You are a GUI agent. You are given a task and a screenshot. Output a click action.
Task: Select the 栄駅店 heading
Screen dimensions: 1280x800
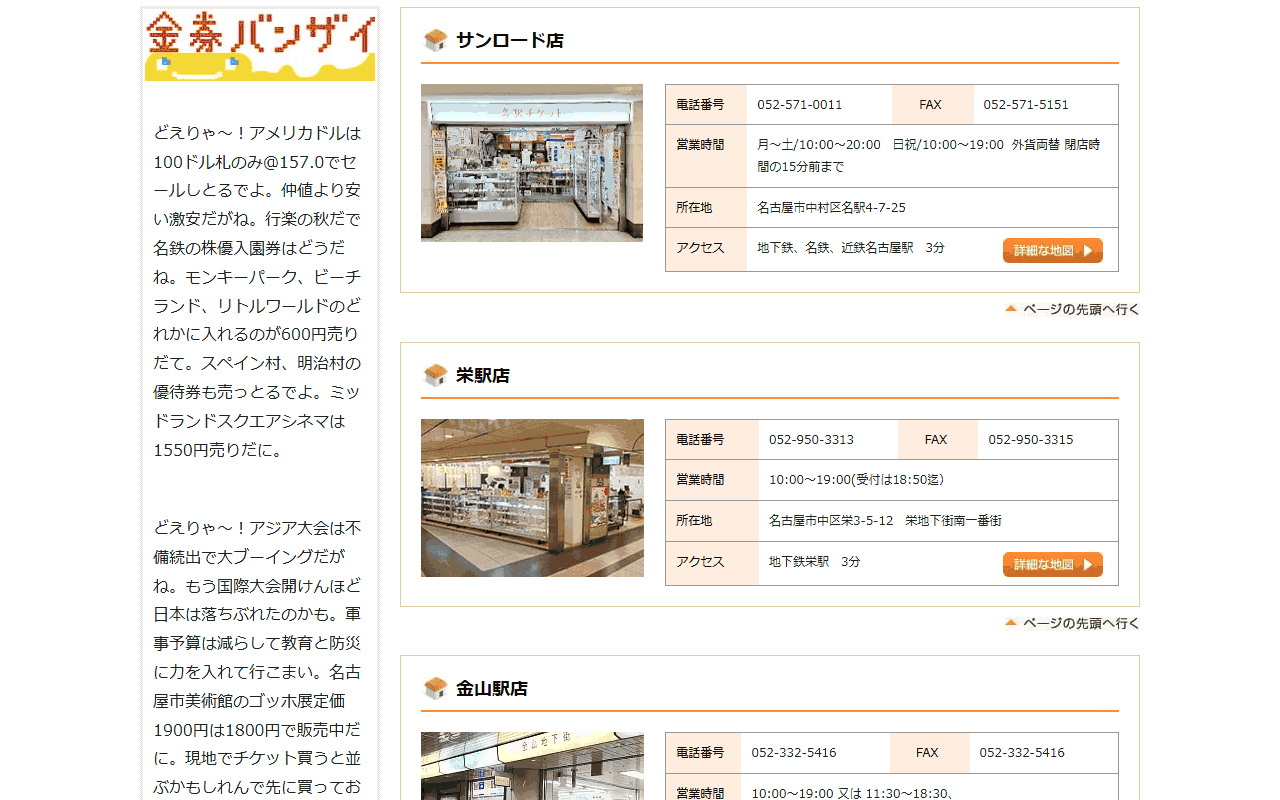click(x=483, y=375)
